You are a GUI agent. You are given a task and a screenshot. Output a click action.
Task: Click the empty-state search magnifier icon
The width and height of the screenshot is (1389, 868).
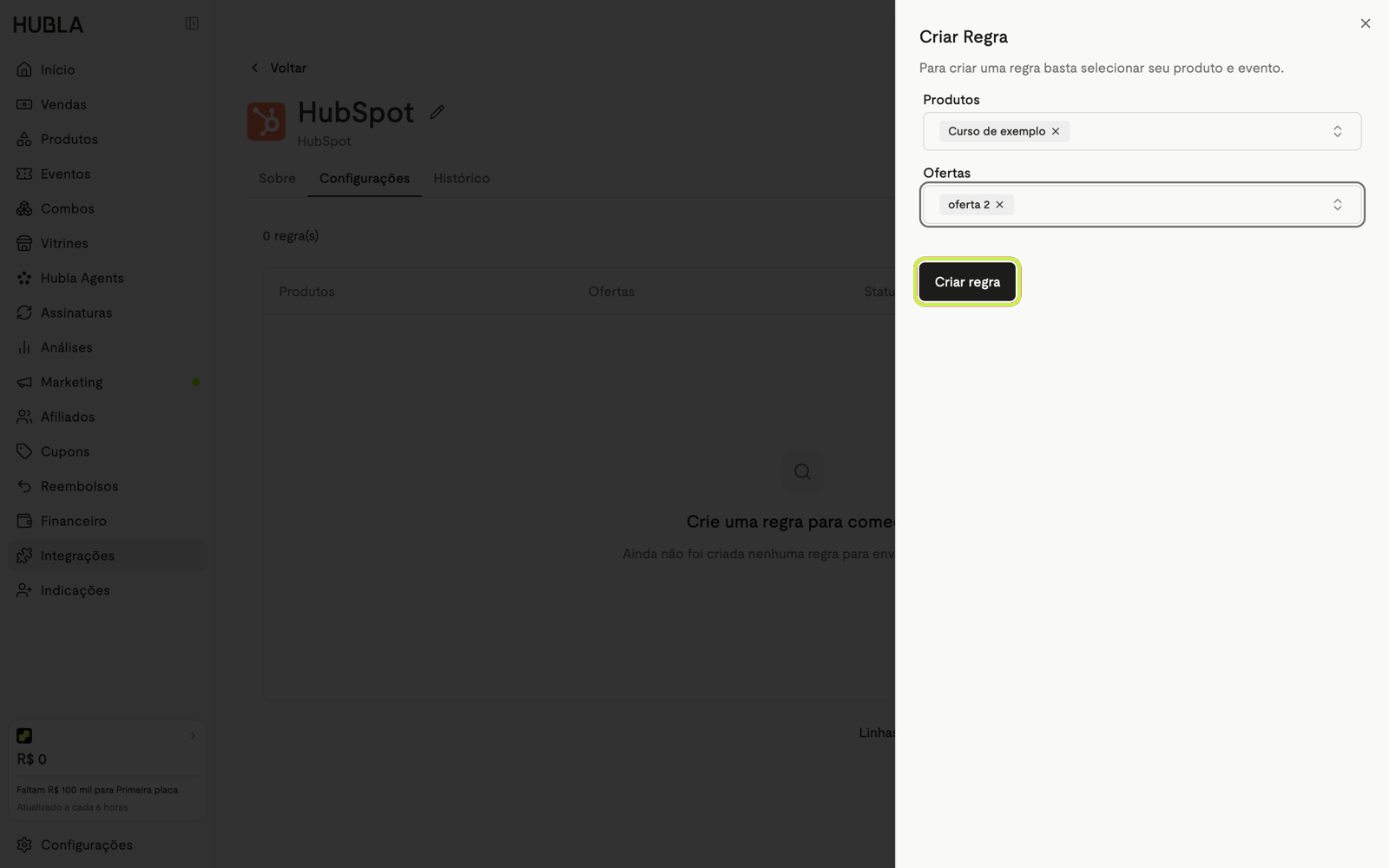802,471
